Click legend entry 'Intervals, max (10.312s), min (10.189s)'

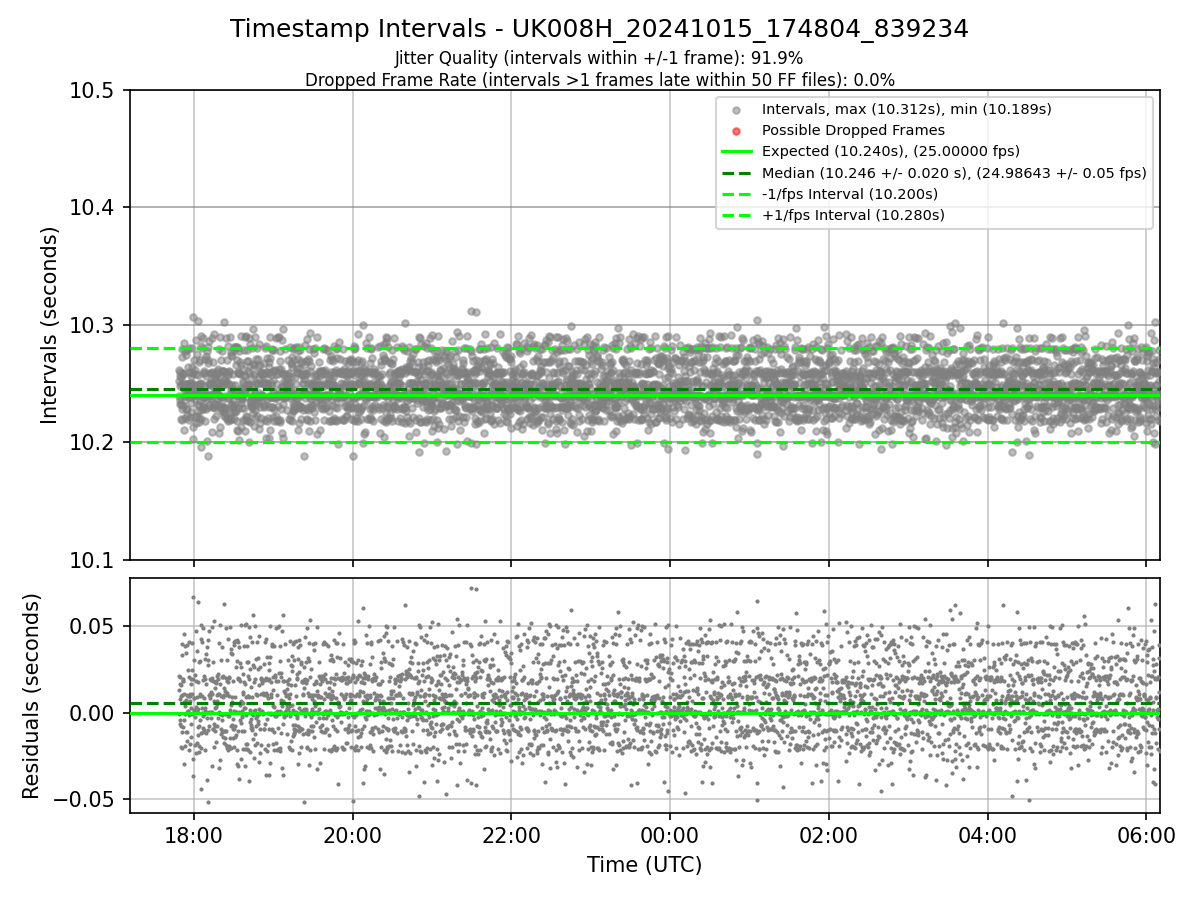click(x=906, y=109)
